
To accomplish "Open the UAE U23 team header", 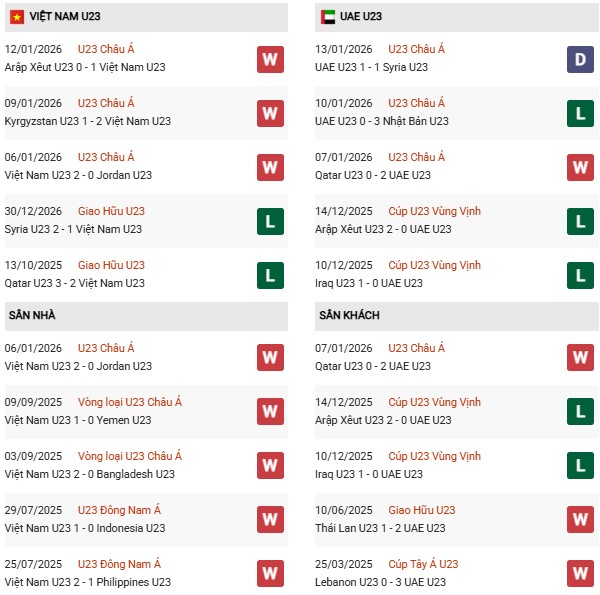I will click(360, 17).
